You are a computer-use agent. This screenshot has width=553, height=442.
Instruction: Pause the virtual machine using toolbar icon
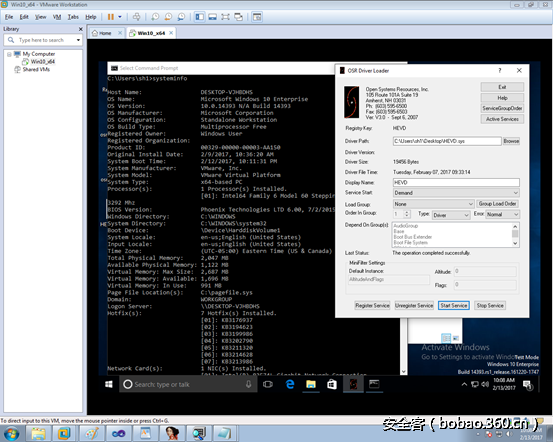click(x=110, y=17)
